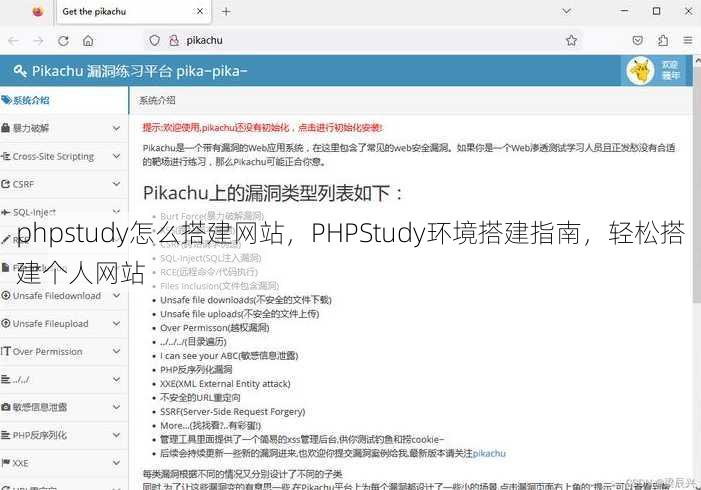Save the page to Pocket
The image size is (701, 490).
click(x=638, y=41)
